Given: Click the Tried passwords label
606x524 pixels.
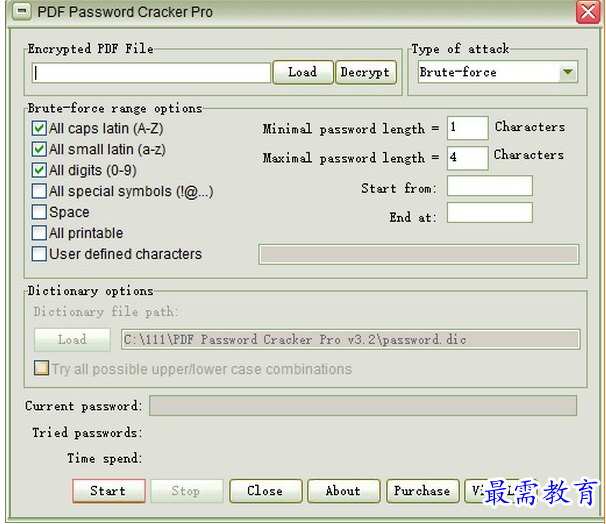Looking at the screenshot, I should click(87, 432).
